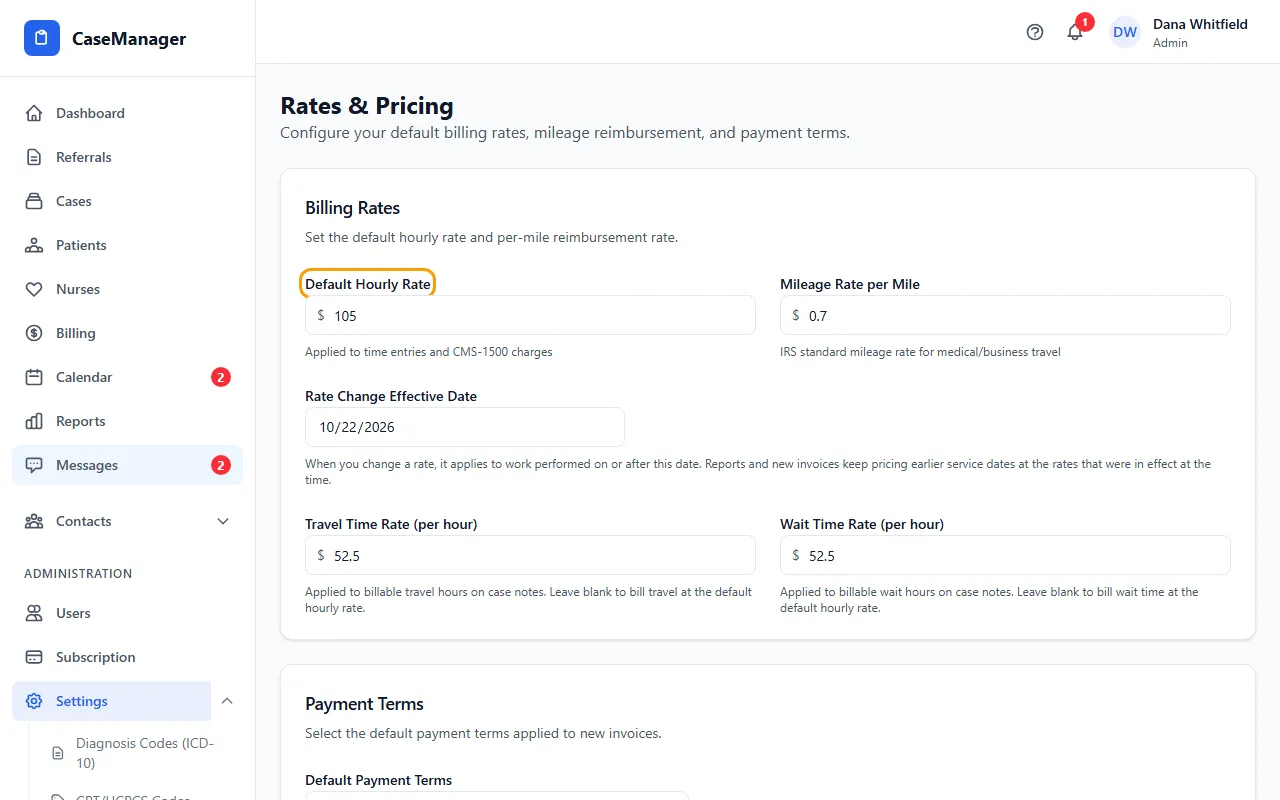The width and height of the screenshot is (1280, 800).
Task: Open the Billing section
Action: tap(127, 333)
